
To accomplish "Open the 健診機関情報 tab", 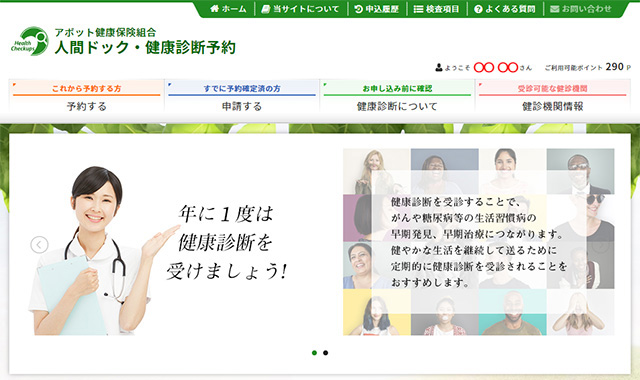I will tap(553, 97).
